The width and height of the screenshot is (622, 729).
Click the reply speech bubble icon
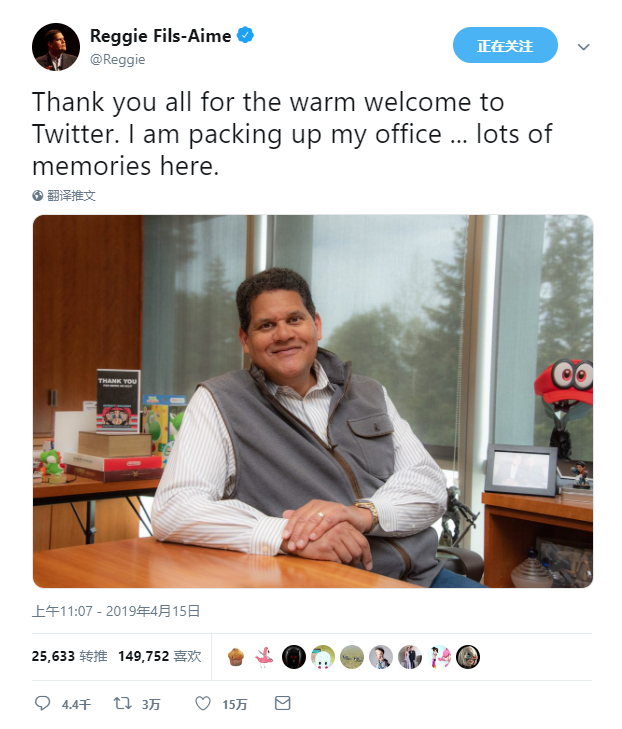coord(42,704)
